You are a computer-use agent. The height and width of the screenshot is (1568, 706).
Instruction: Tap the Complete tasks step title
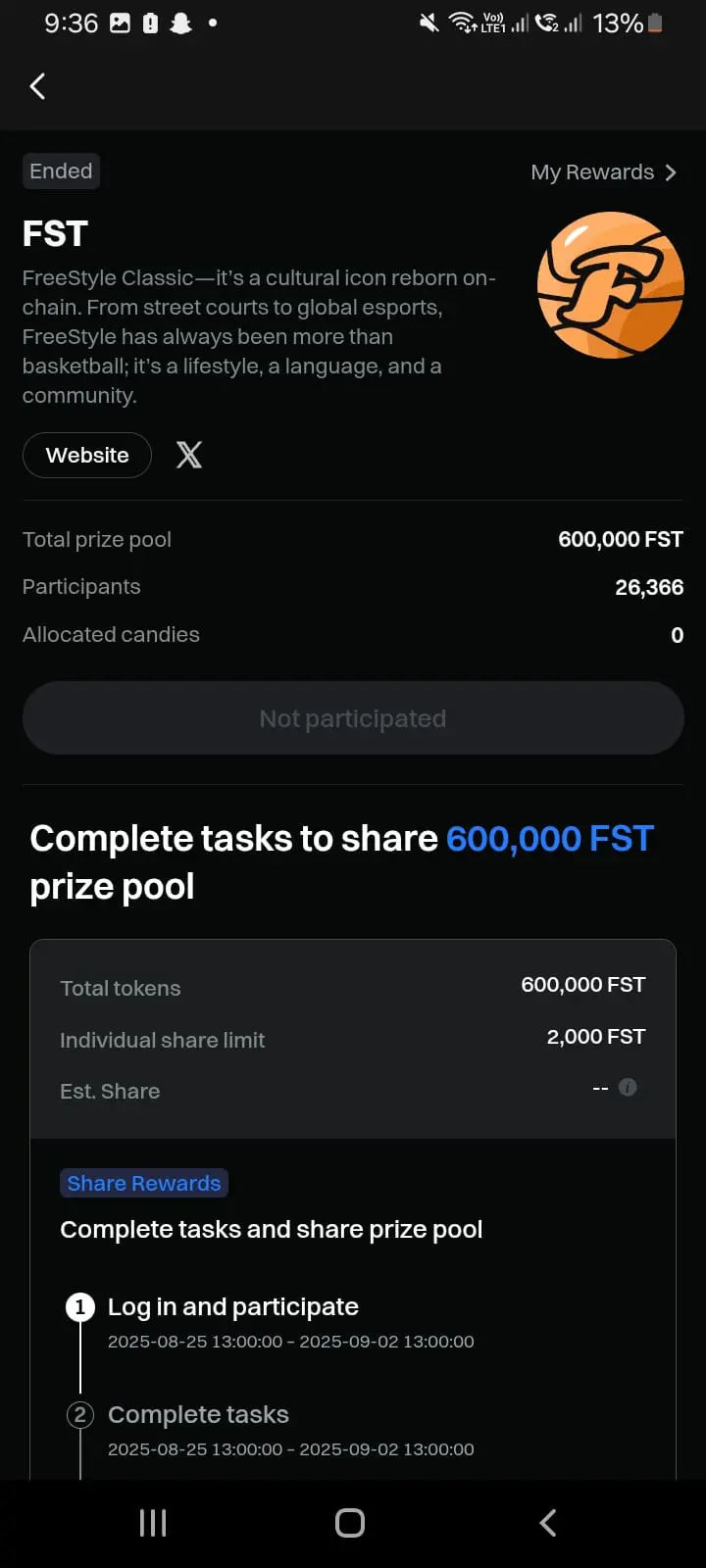click(x=198, y=1415)
